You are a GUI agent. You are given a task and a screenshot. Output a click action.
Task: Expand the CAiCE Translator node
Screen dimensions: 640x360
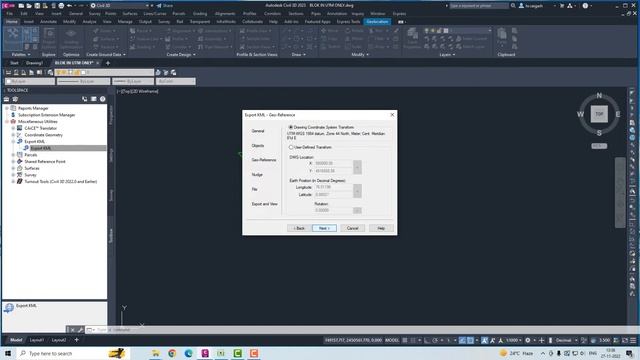(13, 128)
